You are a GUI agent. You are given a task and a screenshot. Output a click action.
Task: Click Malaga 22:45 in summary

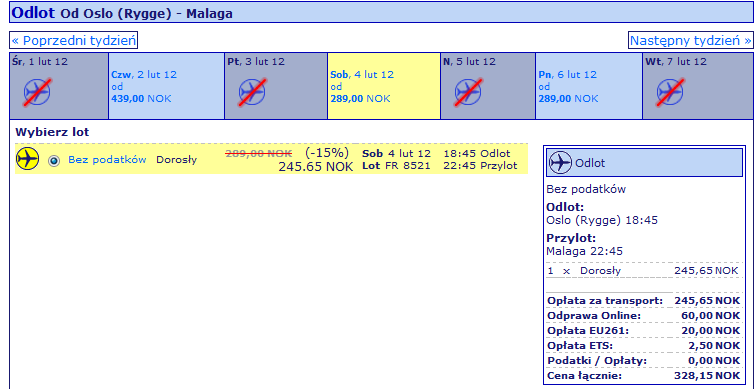(x=585, y=251)
